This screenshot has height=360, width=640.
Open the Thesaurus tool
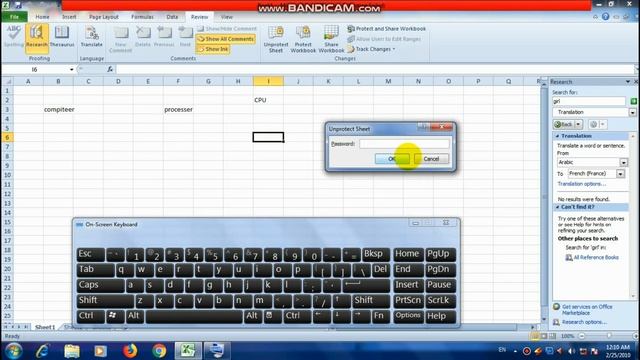(x=62, y=36)
